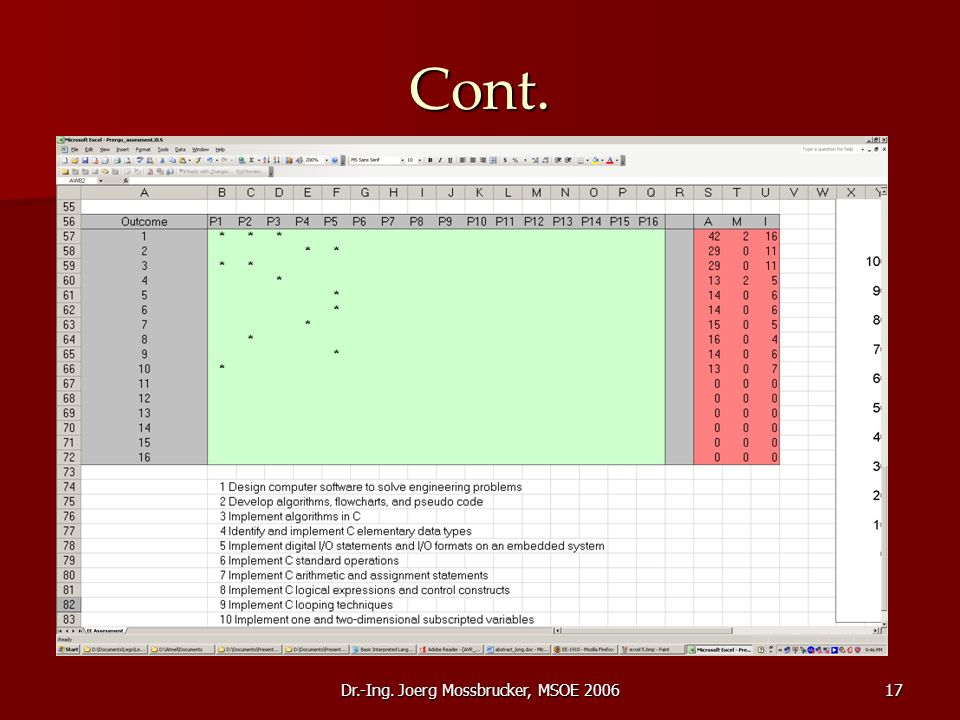This screenshot has width=960, height=720.
Task: Click the P16 header cell
Action: pos(648,222)
